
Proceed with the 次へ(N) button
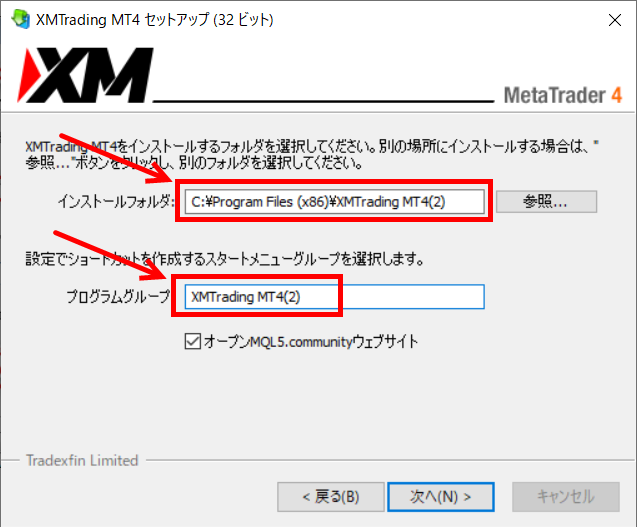pyautogui.click(x=441, y=497)
